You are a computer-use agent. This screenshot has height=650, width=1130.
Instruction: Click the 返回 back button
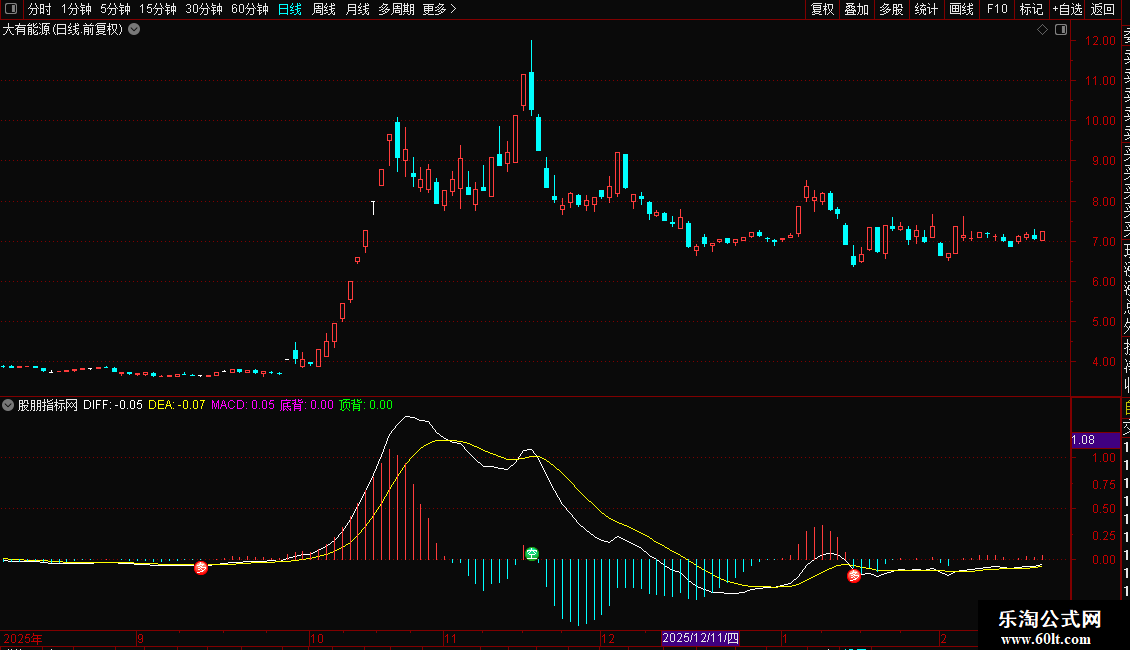[x=1103, y=9]
